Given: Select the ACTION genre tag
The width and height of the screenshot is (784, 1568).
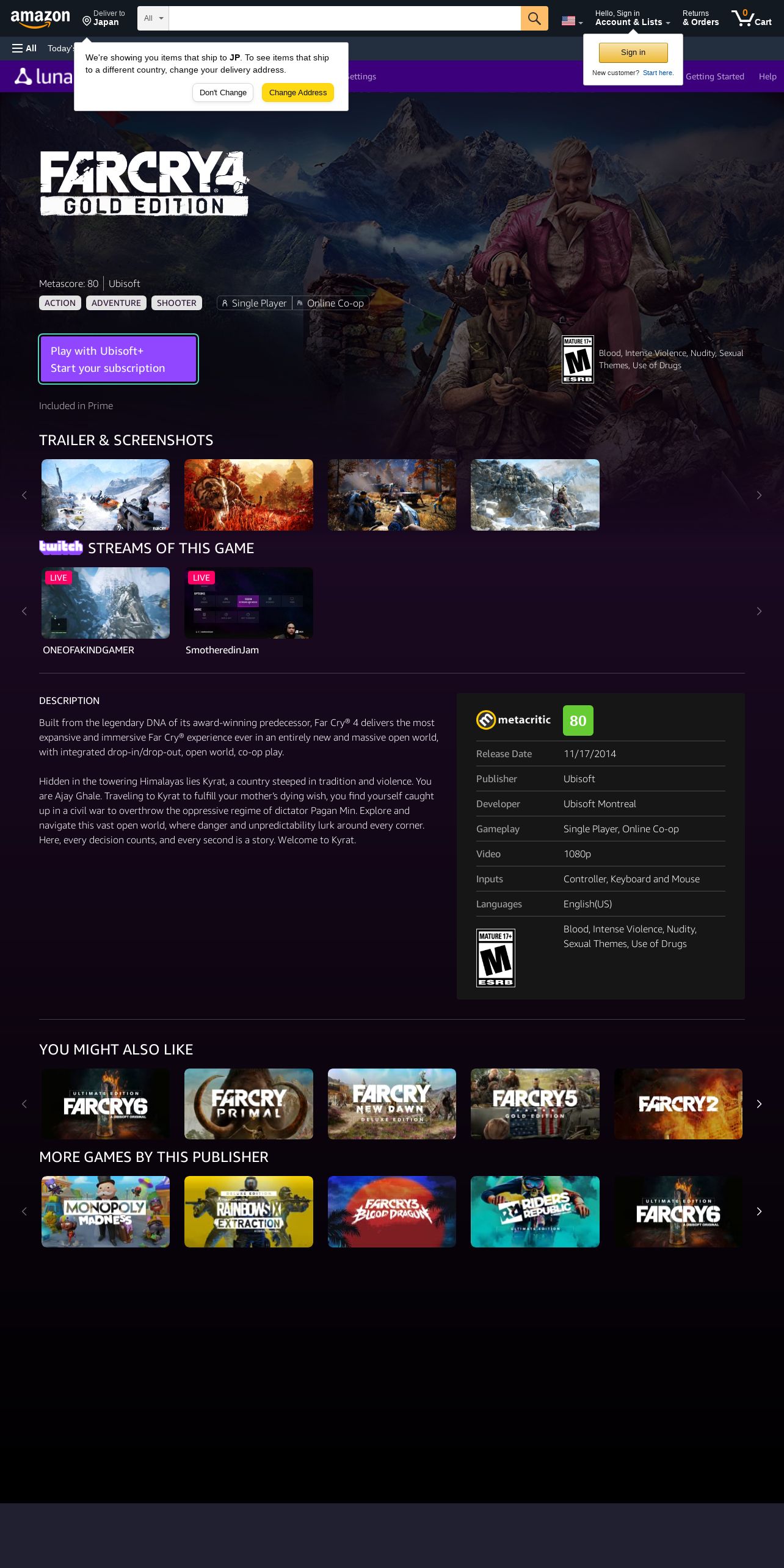Looking at the screenshot, I should click(x=60, y=303).
